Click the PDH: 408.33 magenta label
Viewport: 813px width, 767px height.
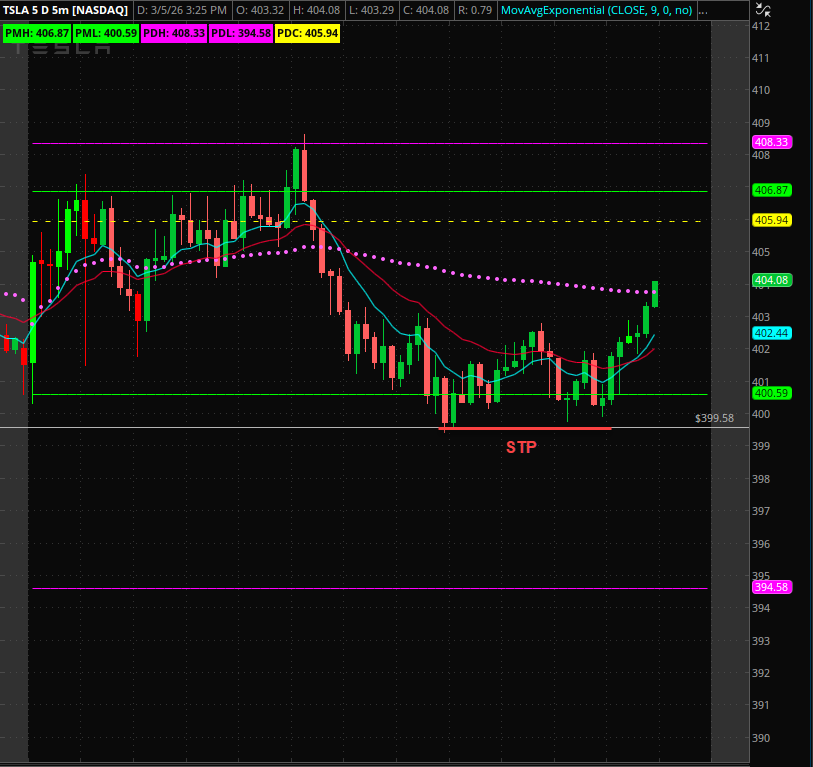pos(174,34)
